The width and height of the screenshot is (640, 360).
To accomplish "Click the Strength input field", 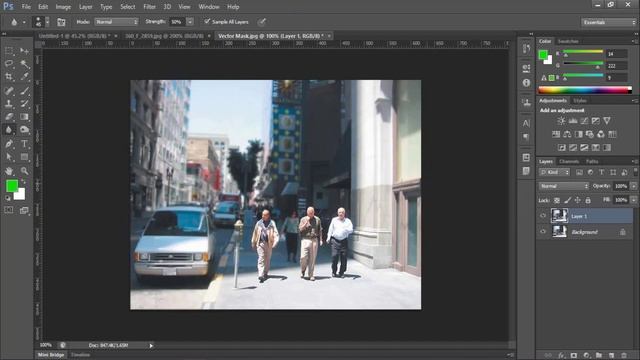I will point(177,22).
